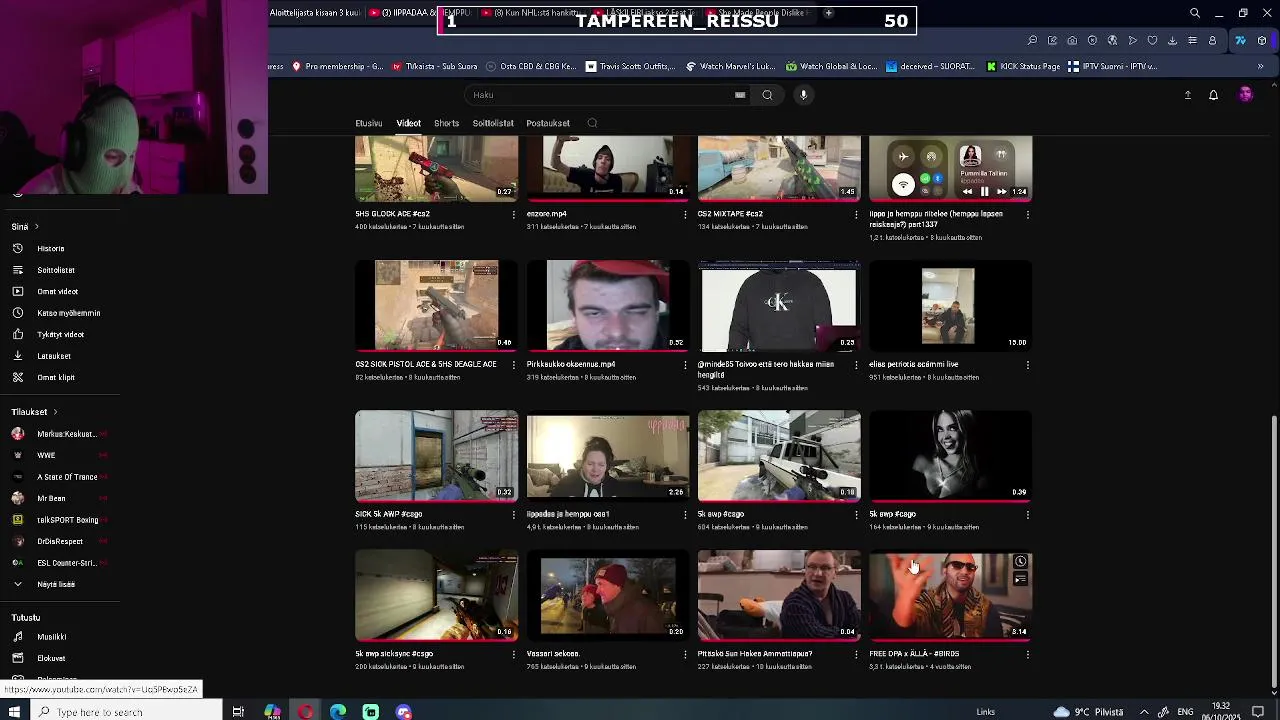
Task: Open Soittolistat channel tab
Action: (x=493, y=123)
